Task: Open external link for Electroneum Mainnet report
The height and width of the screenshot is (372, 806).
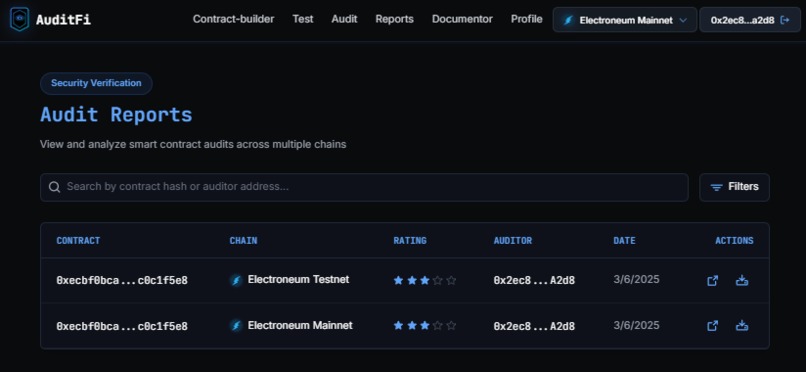Action: [712, 326]
